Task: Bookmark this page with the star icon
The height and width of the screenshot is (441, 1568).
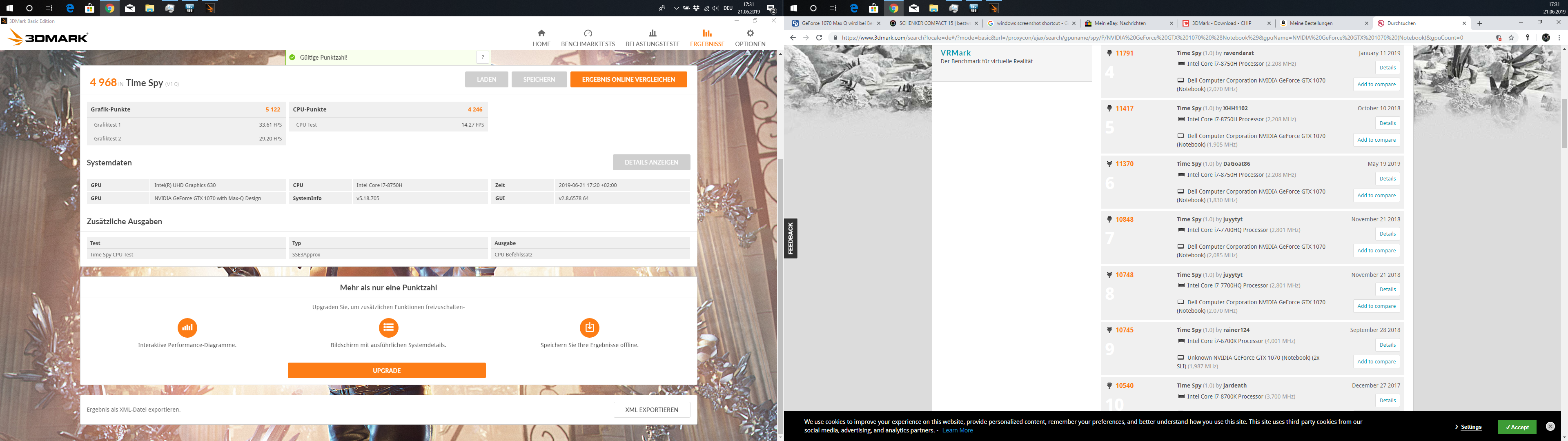Action: [1511, 38]
